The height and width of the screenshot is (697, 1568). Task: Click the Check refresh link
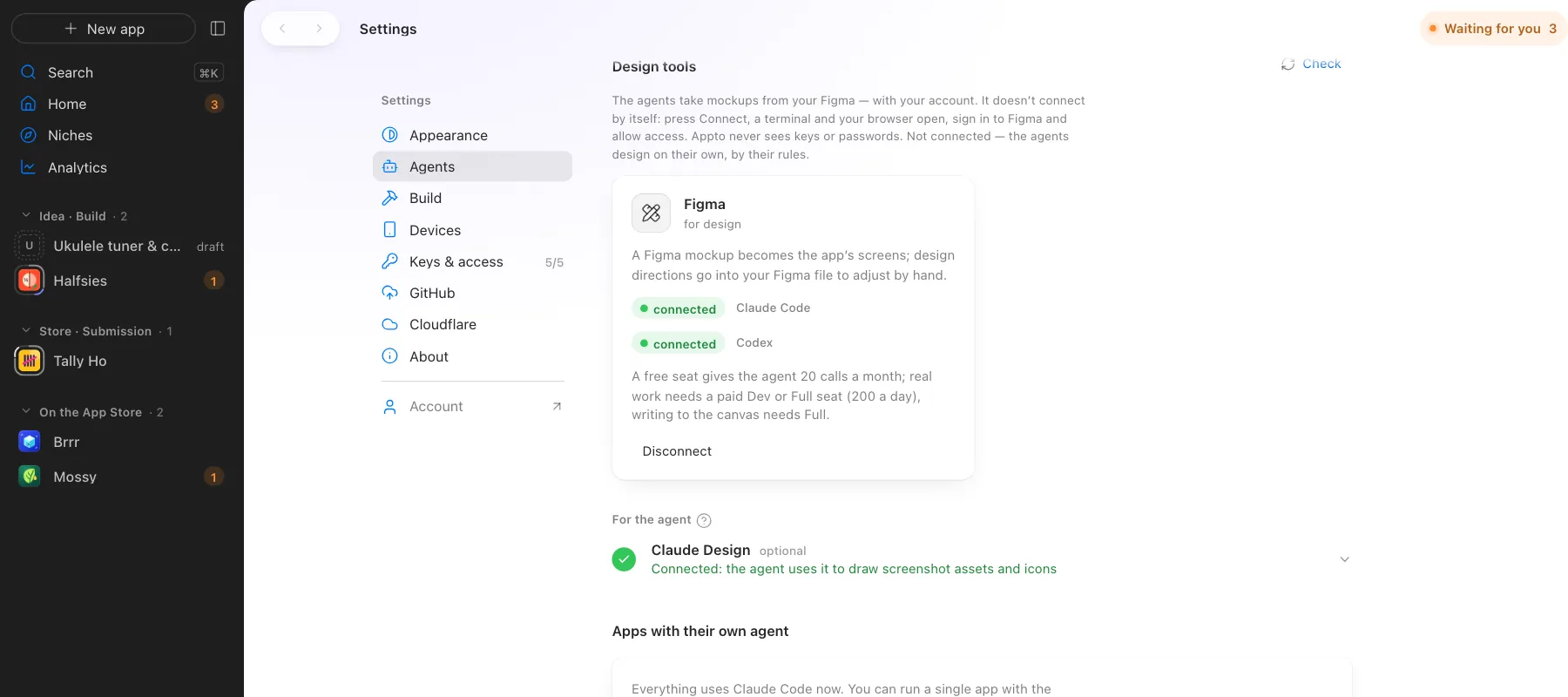1311,64
